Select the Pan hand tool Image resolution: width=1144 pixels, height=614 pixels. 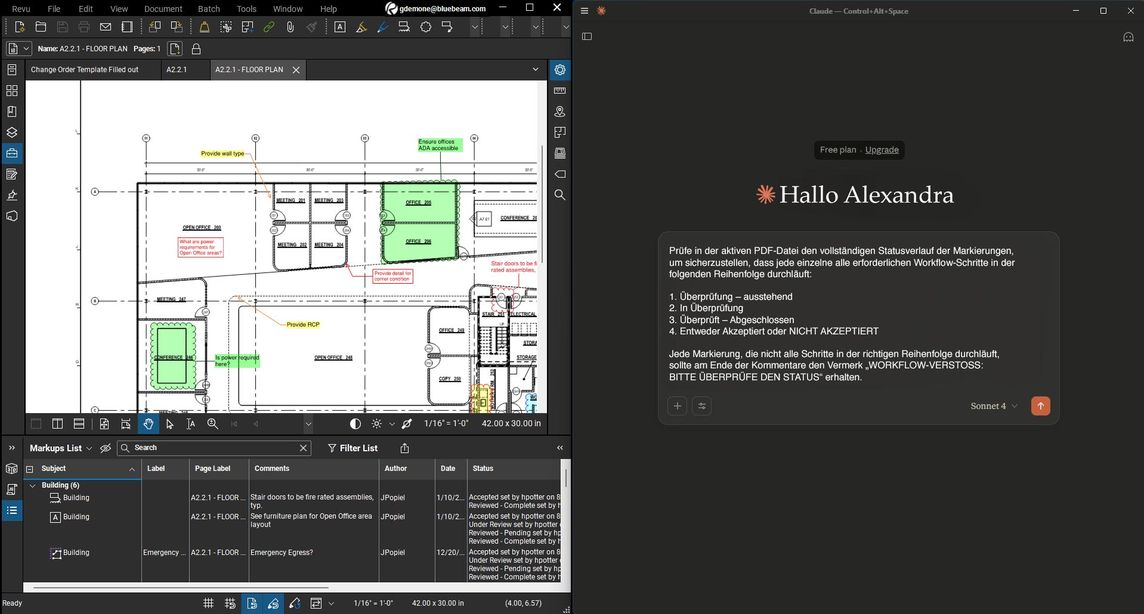coord(148,424)
